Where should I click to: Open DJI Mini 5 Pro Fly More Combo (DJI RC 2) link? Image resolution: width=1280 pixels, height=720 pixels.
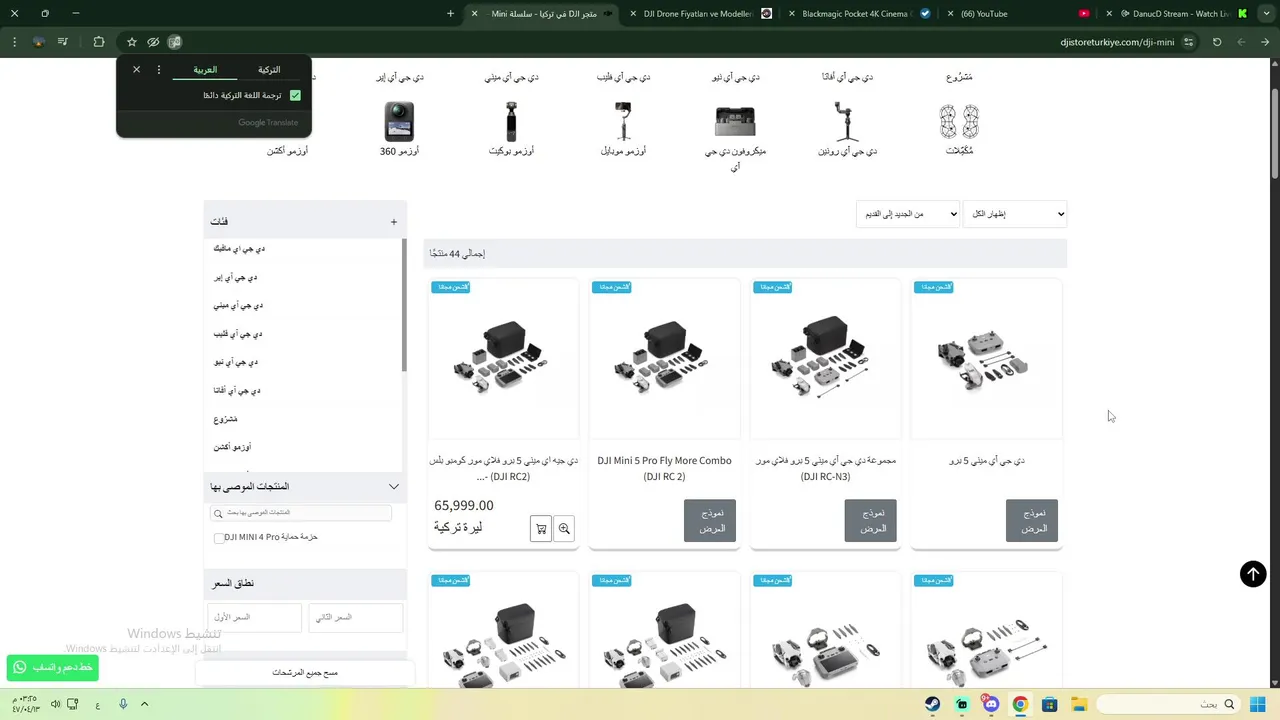point(664,468)
